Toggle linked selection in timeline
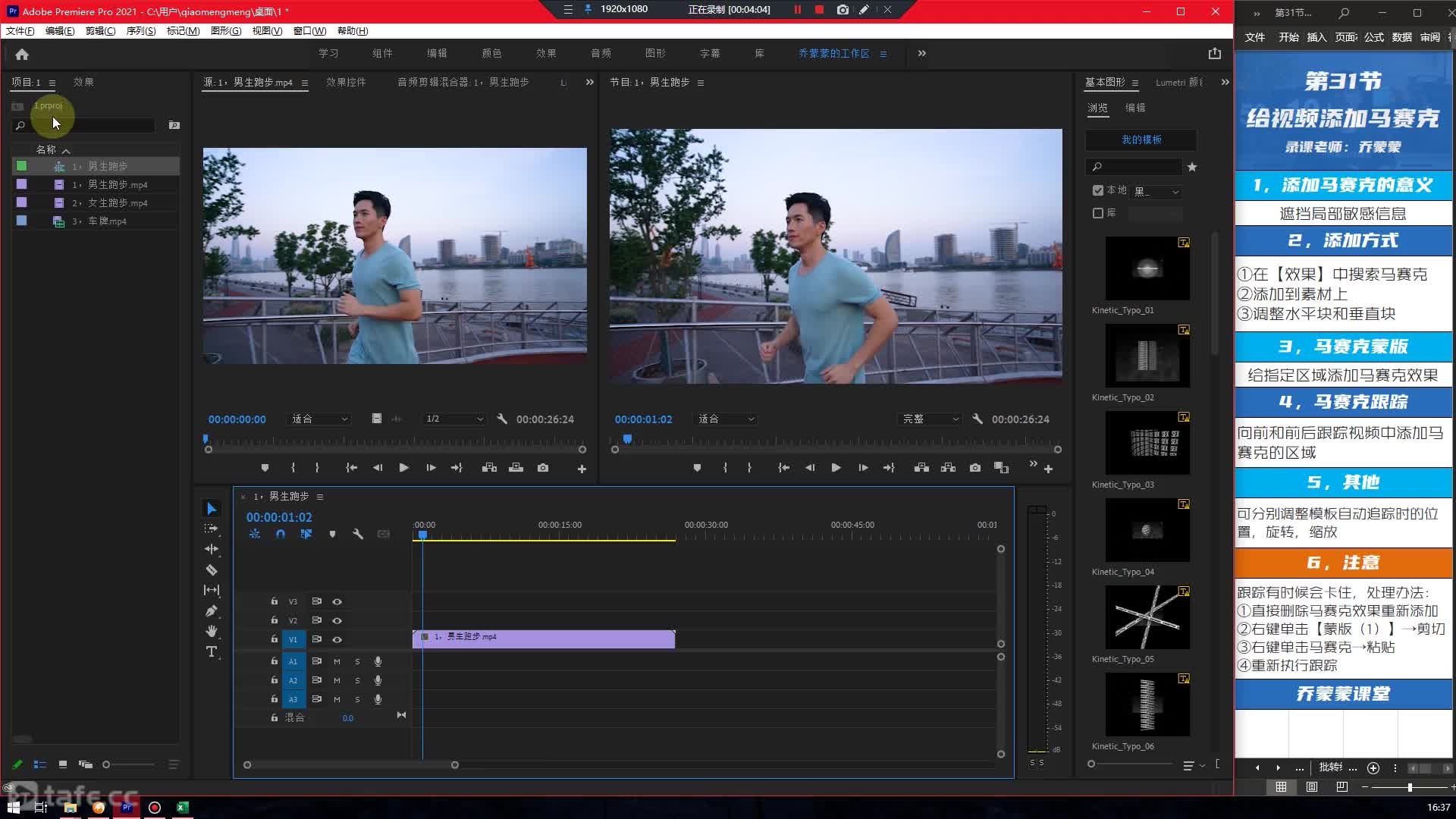The image size is (1456, 819). click(x=306, y=534)
